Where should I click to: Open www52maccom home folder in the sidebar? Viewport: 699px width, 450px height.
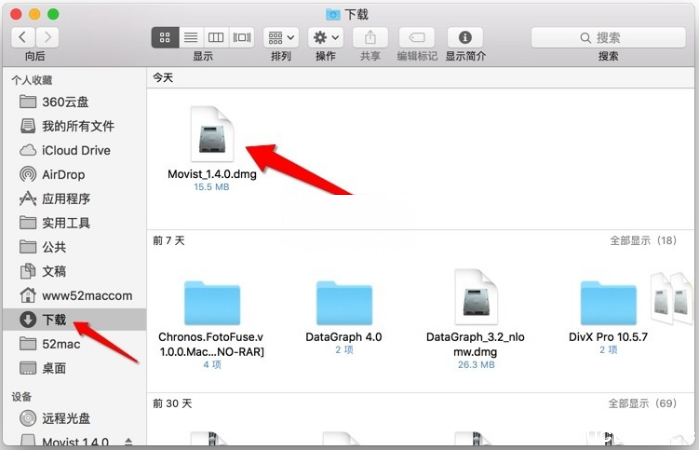tap(74, 295)
